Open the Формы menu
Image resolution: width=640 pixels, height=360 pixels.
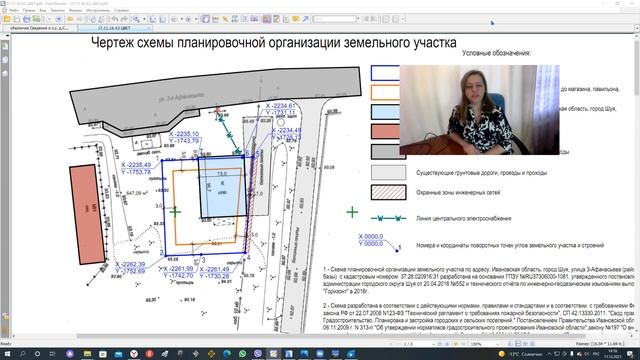coord(76,10)
